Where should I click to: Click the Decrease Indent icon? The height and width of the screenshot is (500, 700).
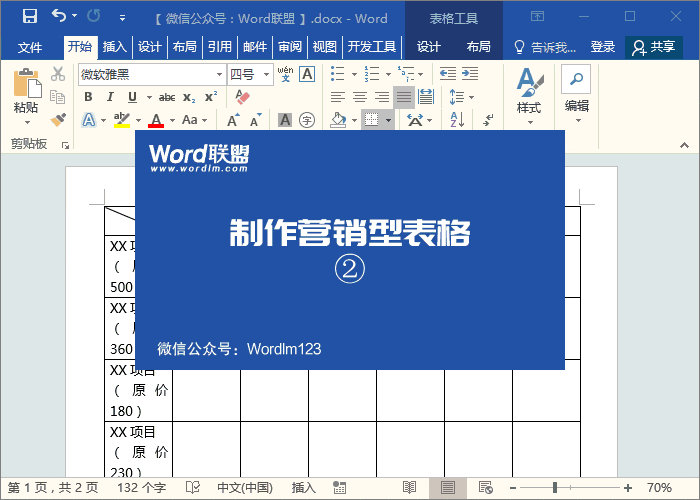[448, 74]
